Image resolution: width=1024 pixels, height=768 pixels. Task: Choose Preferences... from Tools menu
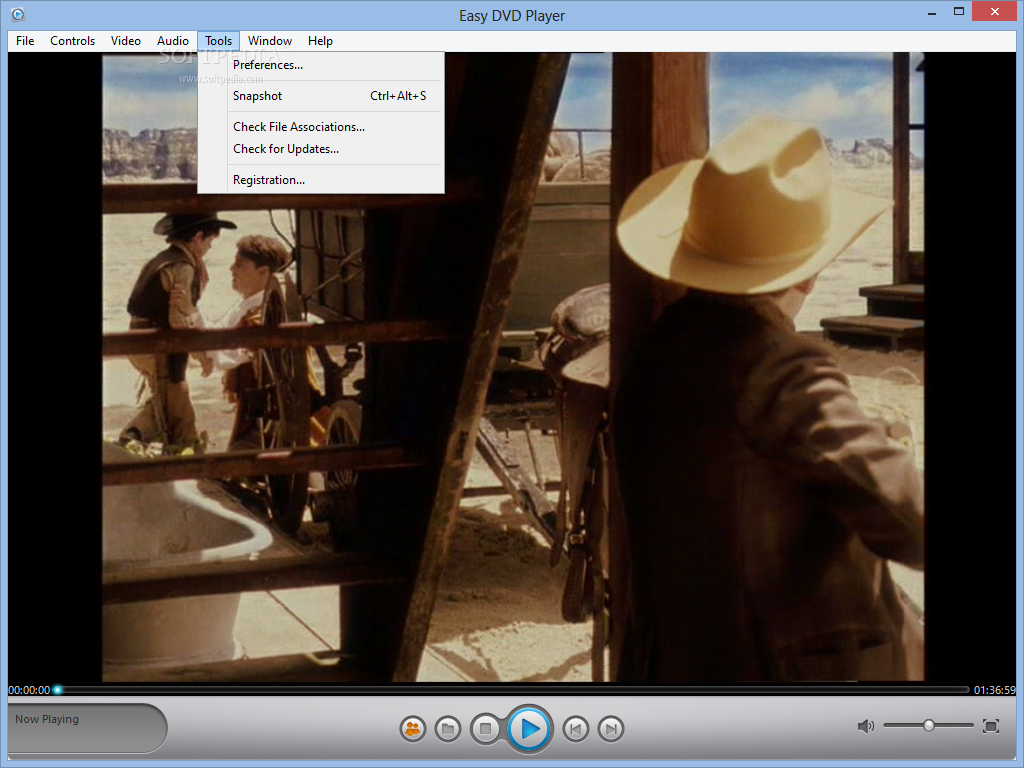tap(321, 65)
